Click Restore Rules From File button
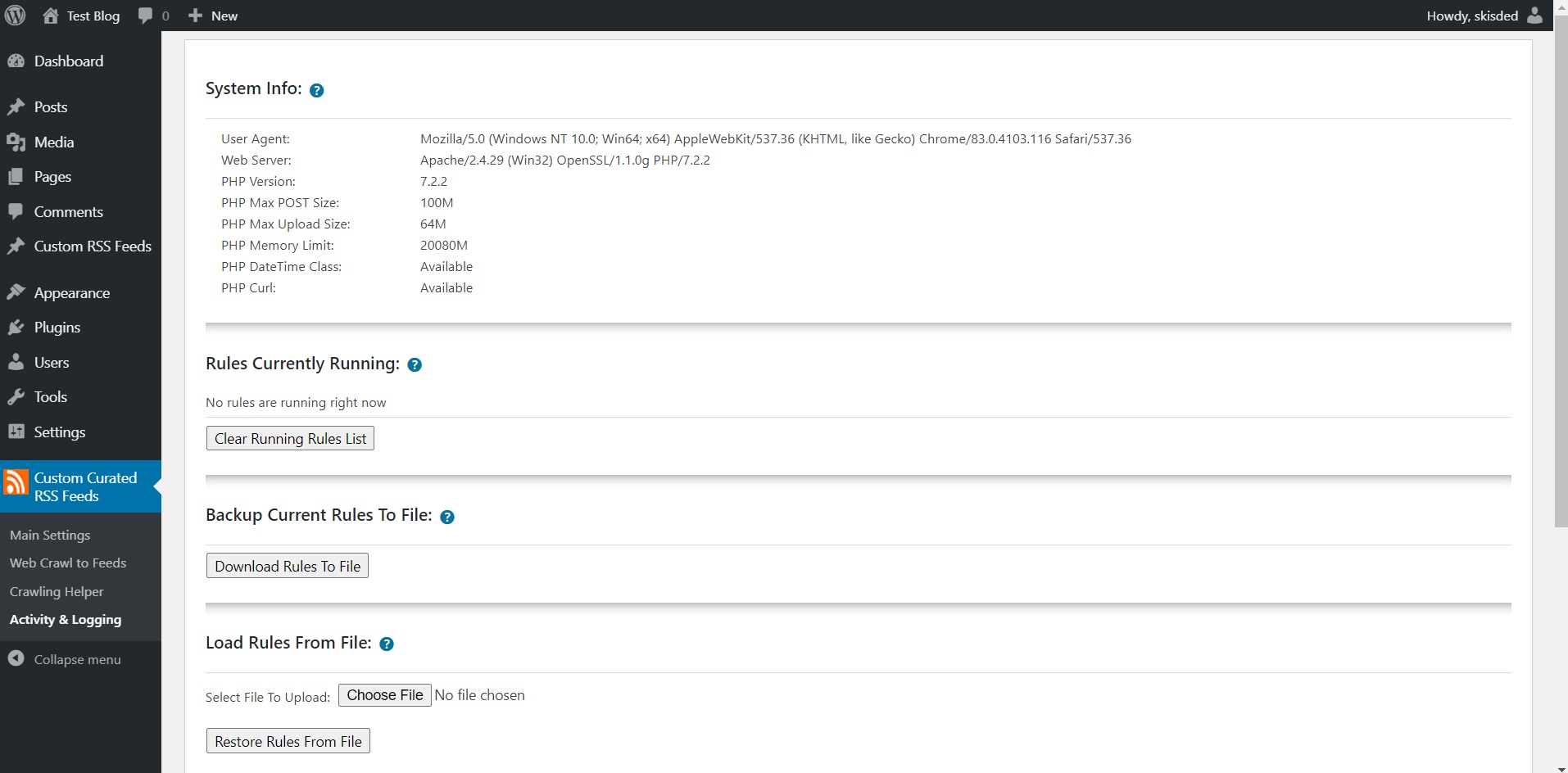 [288, 741]
